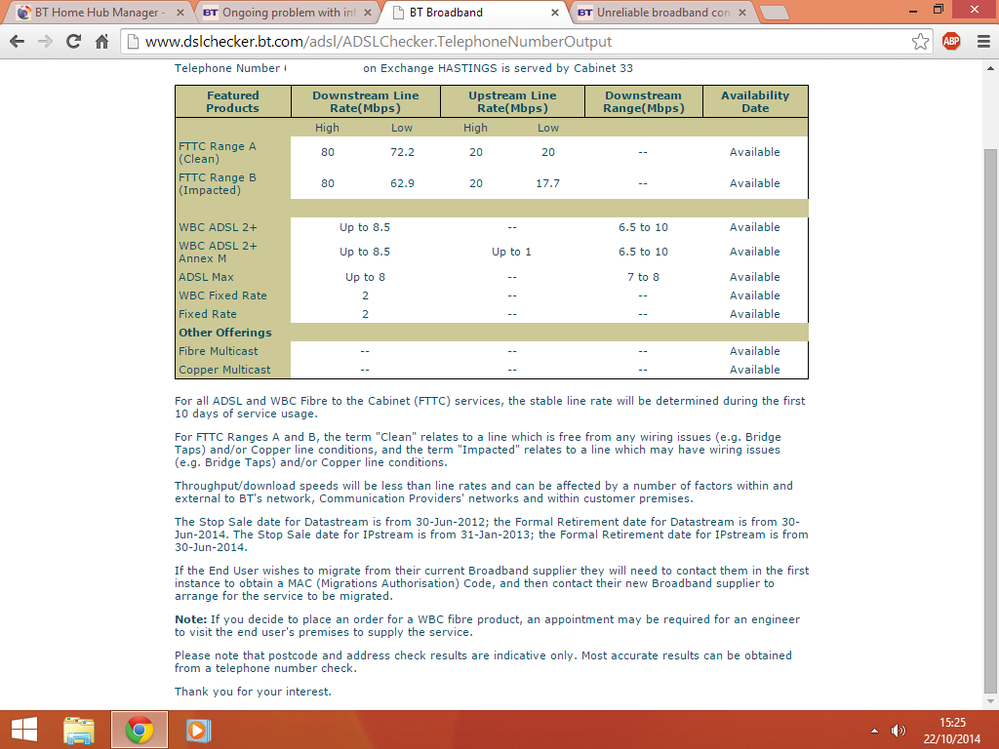Close the BT Broadband tab
The image size is (999, 749).
click(x=555, y=12)
